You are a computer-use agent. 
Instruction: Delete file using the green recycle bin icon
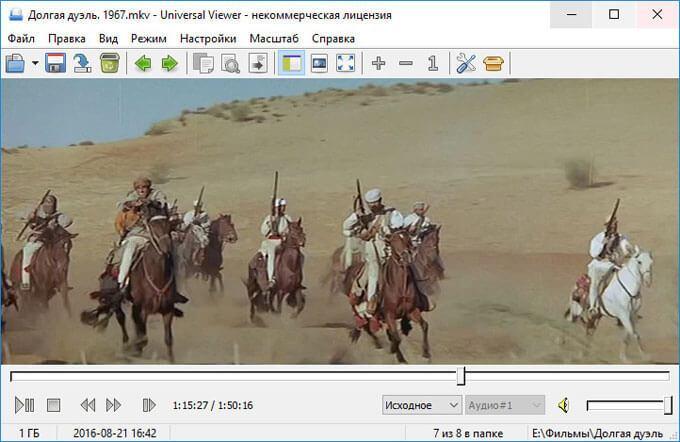point(110,63)
